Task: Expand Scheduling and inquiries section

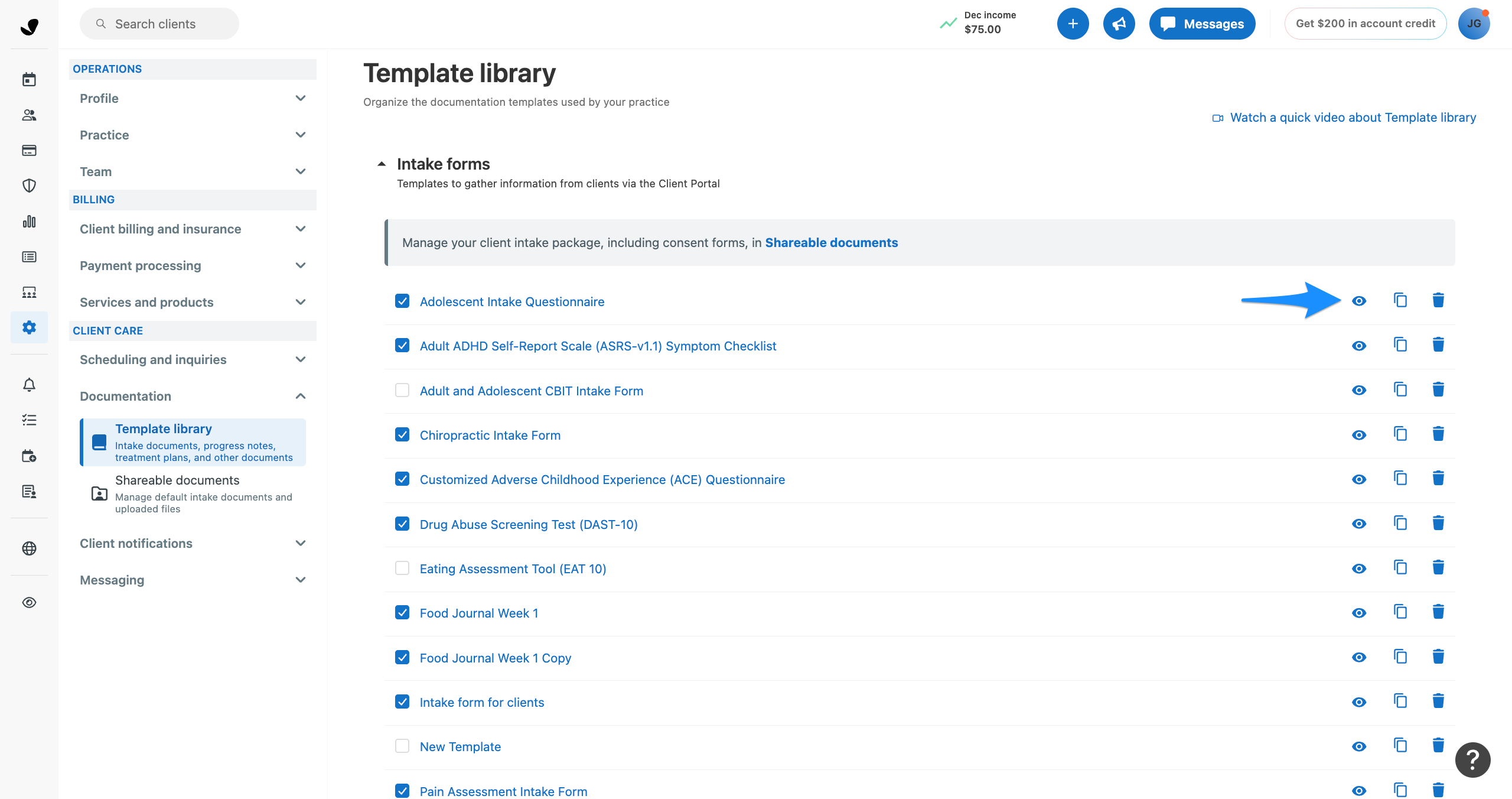Action: pyautogui.click(x=193, y=359)
